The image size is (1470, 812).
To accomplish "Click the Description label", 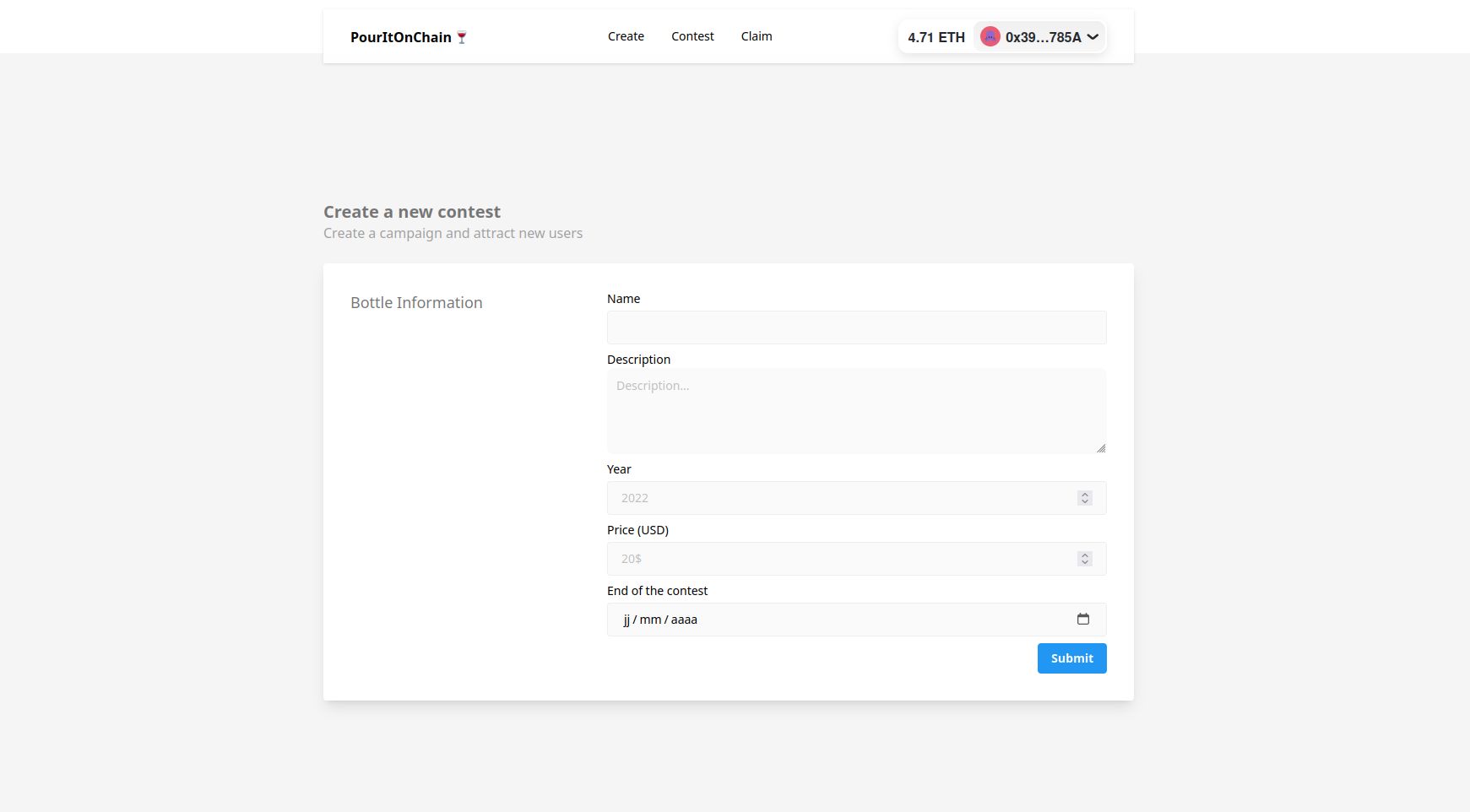I will point(638,360).
